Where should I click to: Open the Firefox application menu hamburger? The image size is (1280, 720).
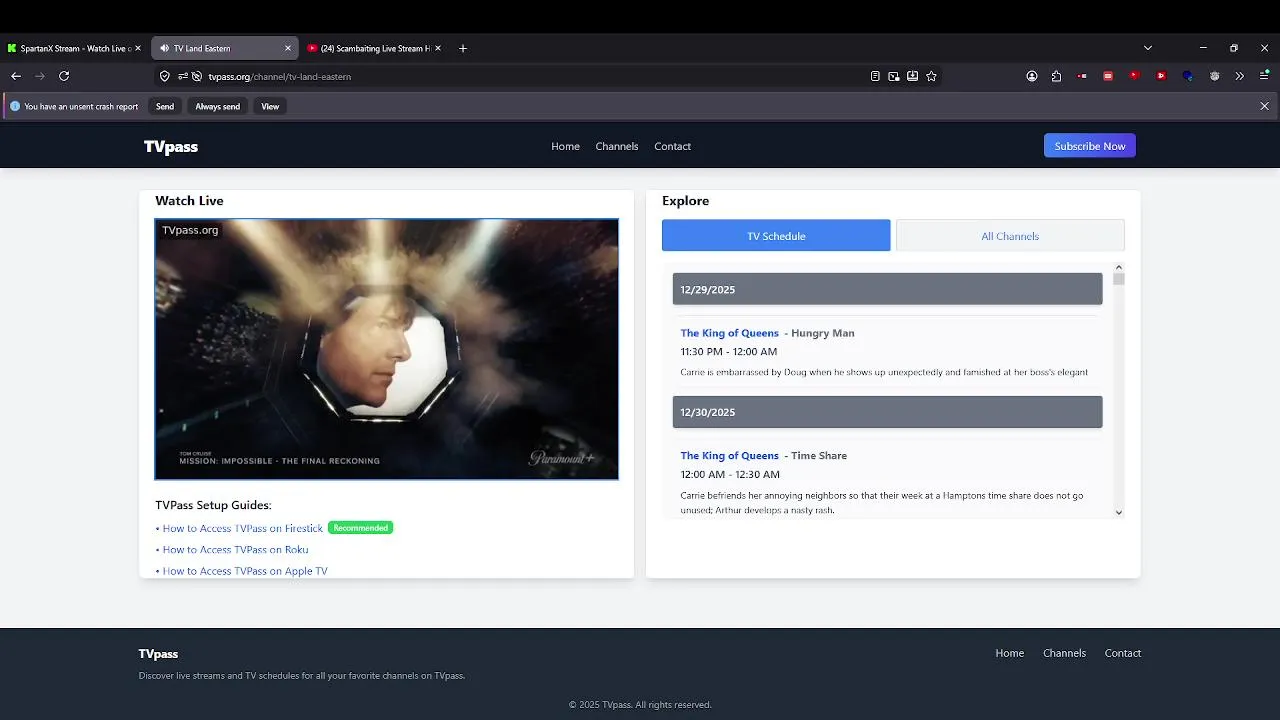pyautogui.click(x=1265, y=76)
